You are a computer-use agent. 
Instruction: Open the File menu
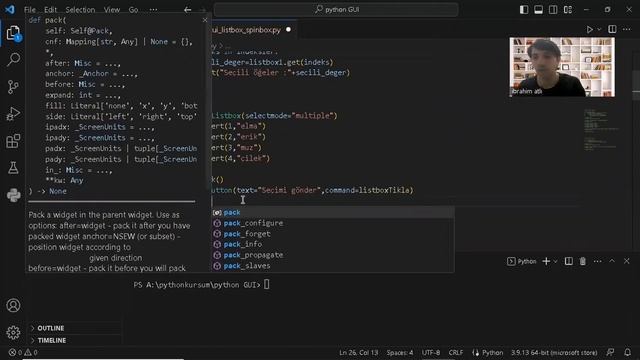coord(30,9)
